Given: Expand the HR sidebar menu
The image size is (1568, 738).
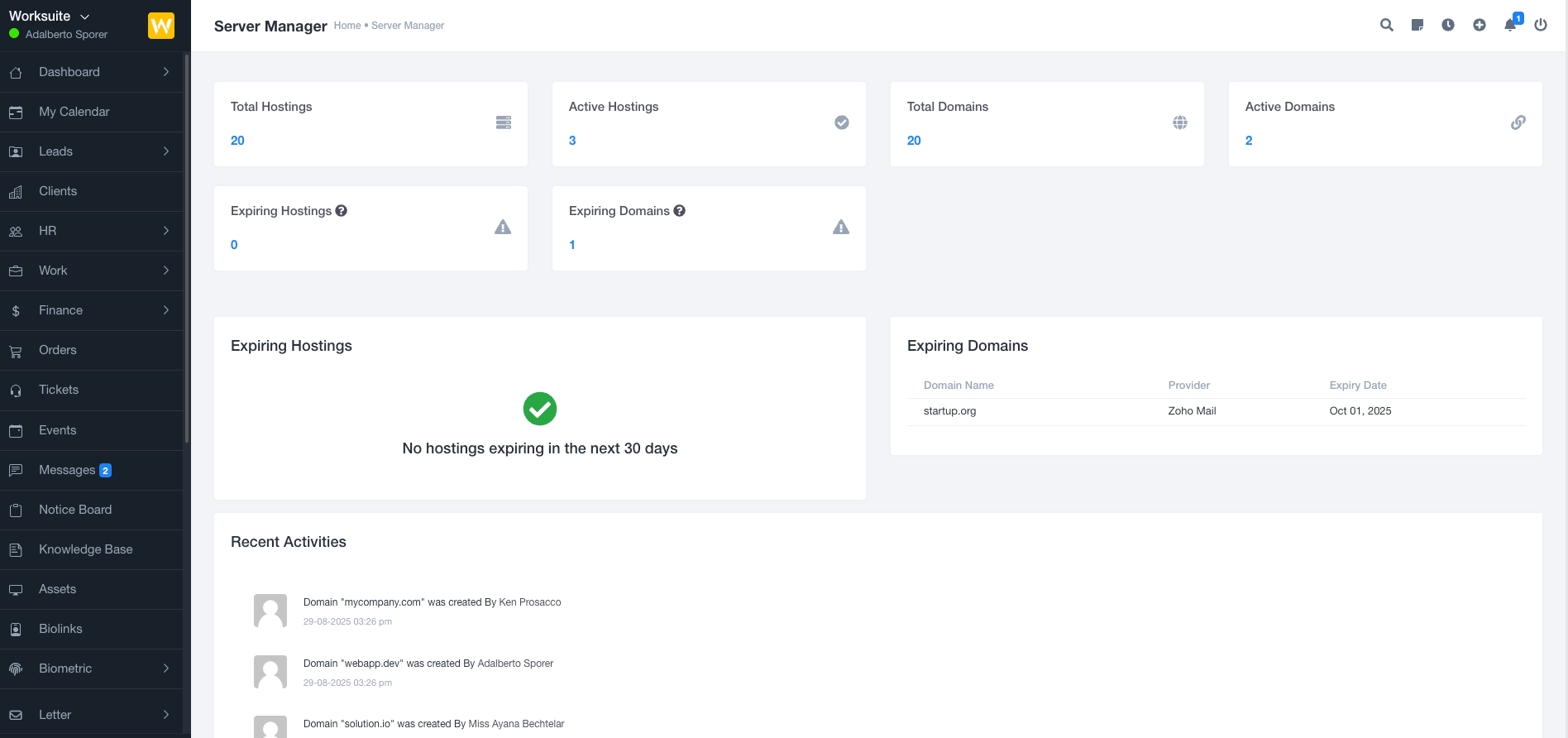Looking at the screenshot, I should (91, 231).
